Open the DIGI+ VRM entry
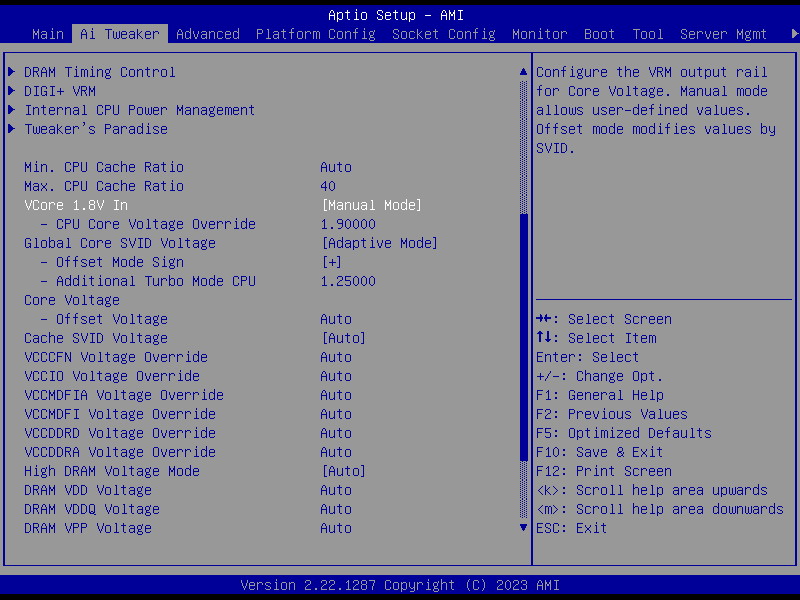This screenshot has width=800, height=600. [x=60, y=91]
